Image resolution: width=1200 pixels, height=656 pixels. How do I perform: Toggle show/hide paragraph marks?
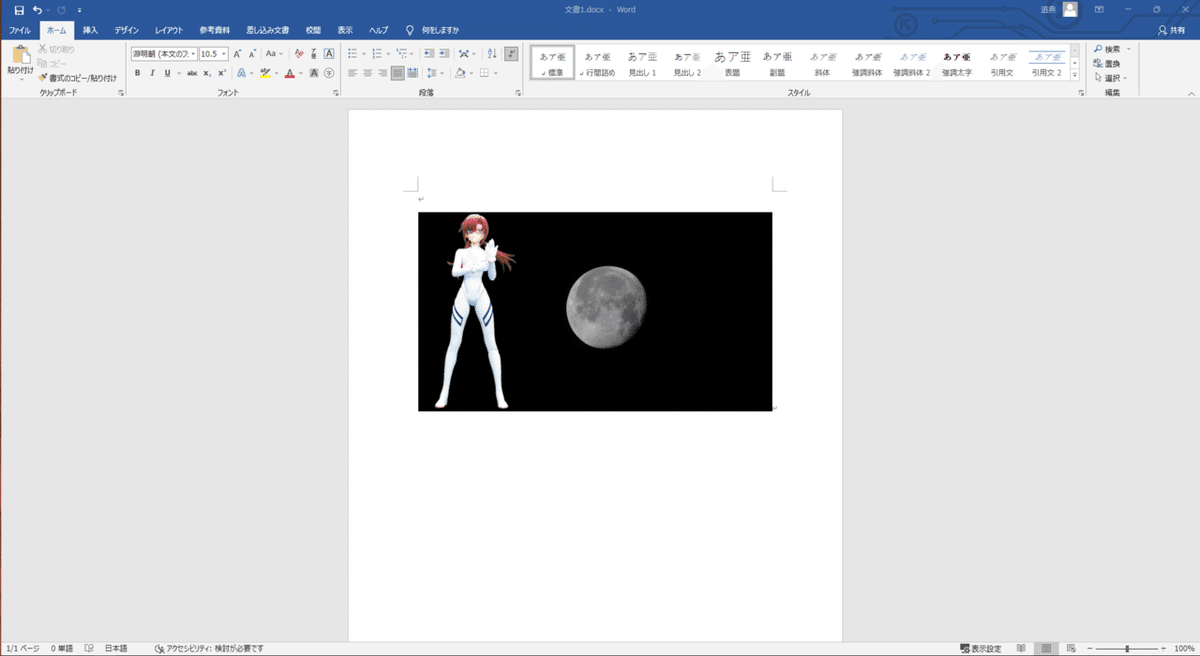[x=511, y=54]
